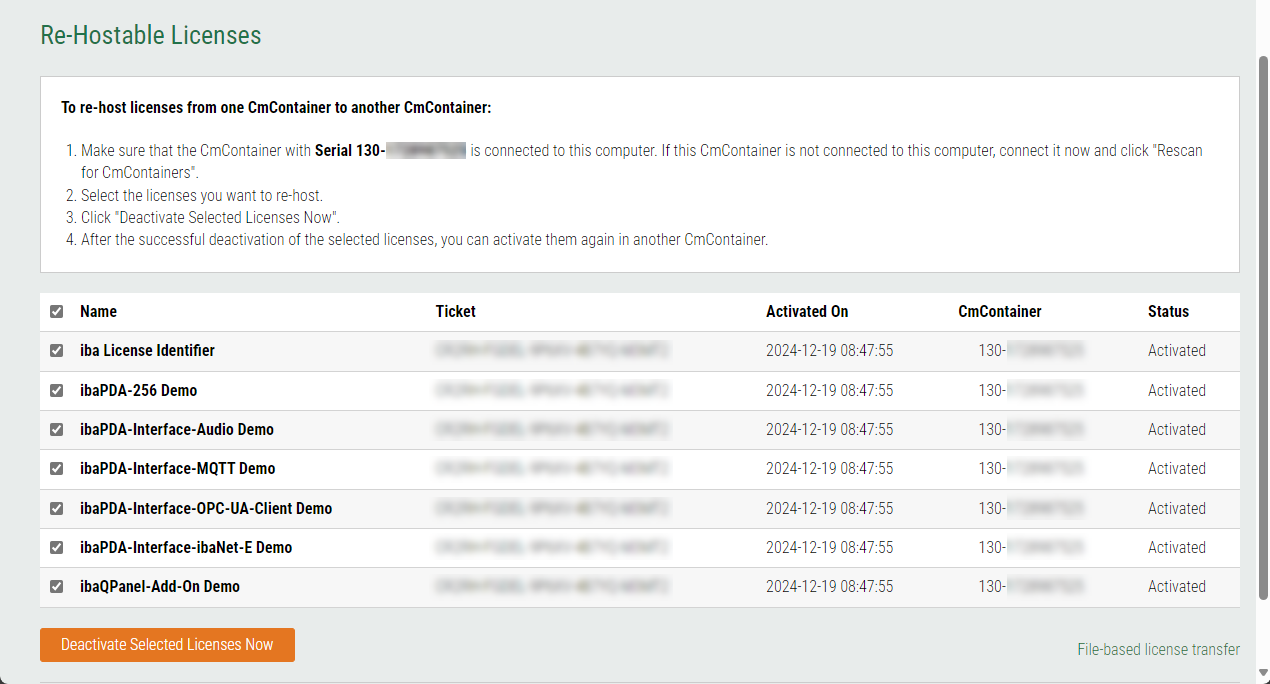Click the Activated On column header

pyautogui.click(x=807, y=312)
